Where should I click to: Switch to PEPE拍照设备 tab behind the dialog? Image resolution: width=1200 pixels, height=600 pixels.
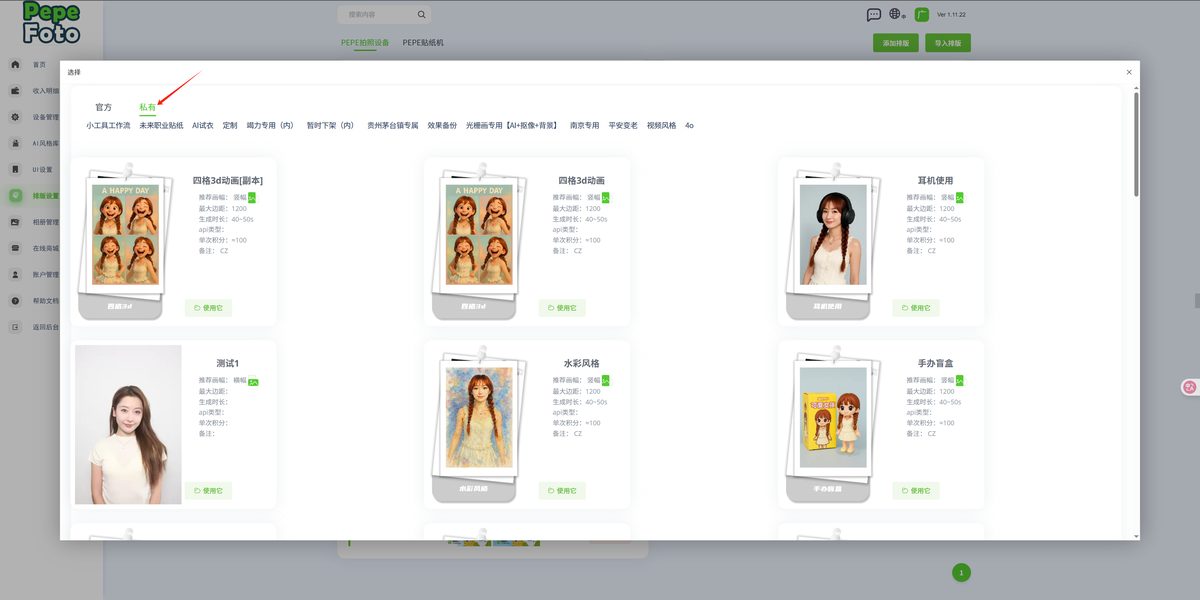pyautogui.click(x=365, y=43)
